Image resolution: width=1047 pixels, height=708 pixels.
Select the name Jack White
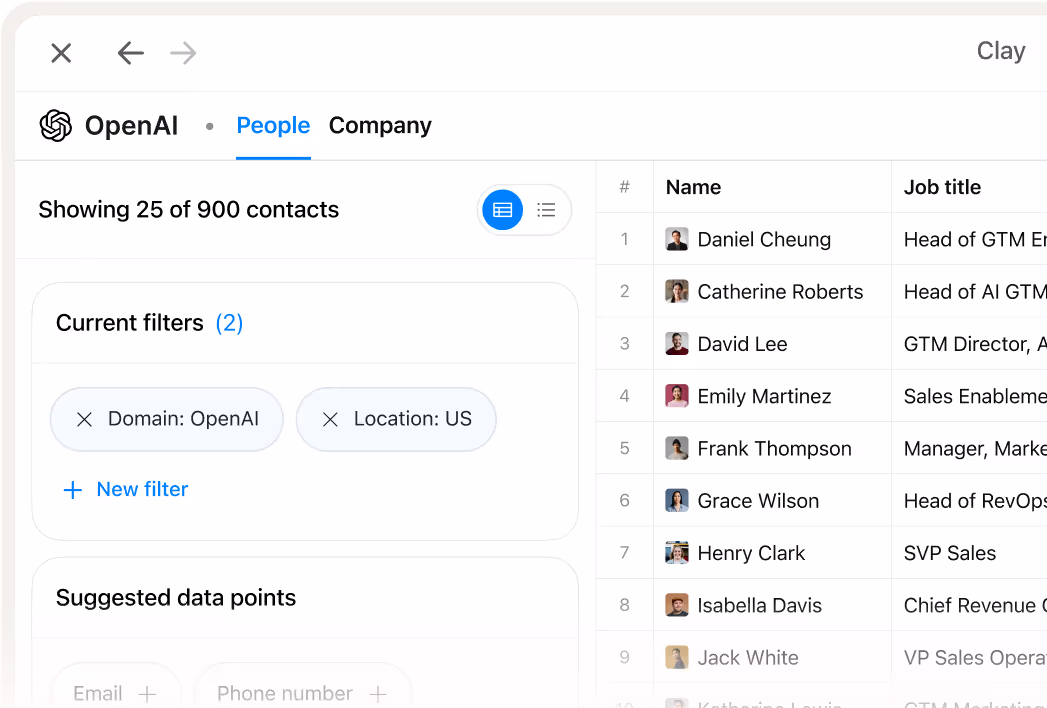748,657
